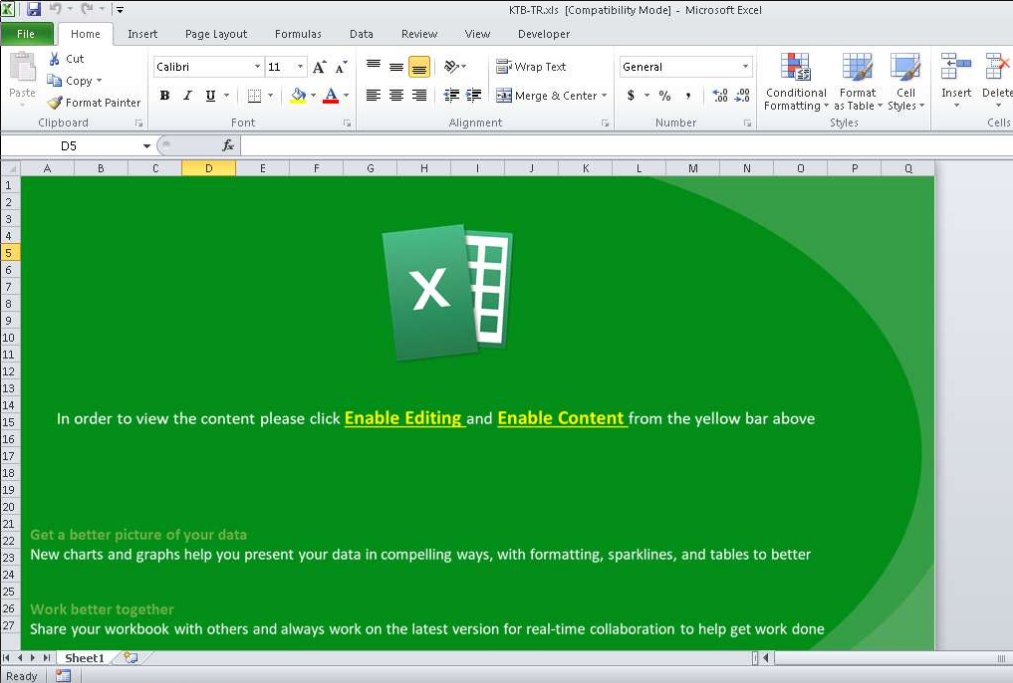Toggle Align Text Left

[x=373, y=96]
